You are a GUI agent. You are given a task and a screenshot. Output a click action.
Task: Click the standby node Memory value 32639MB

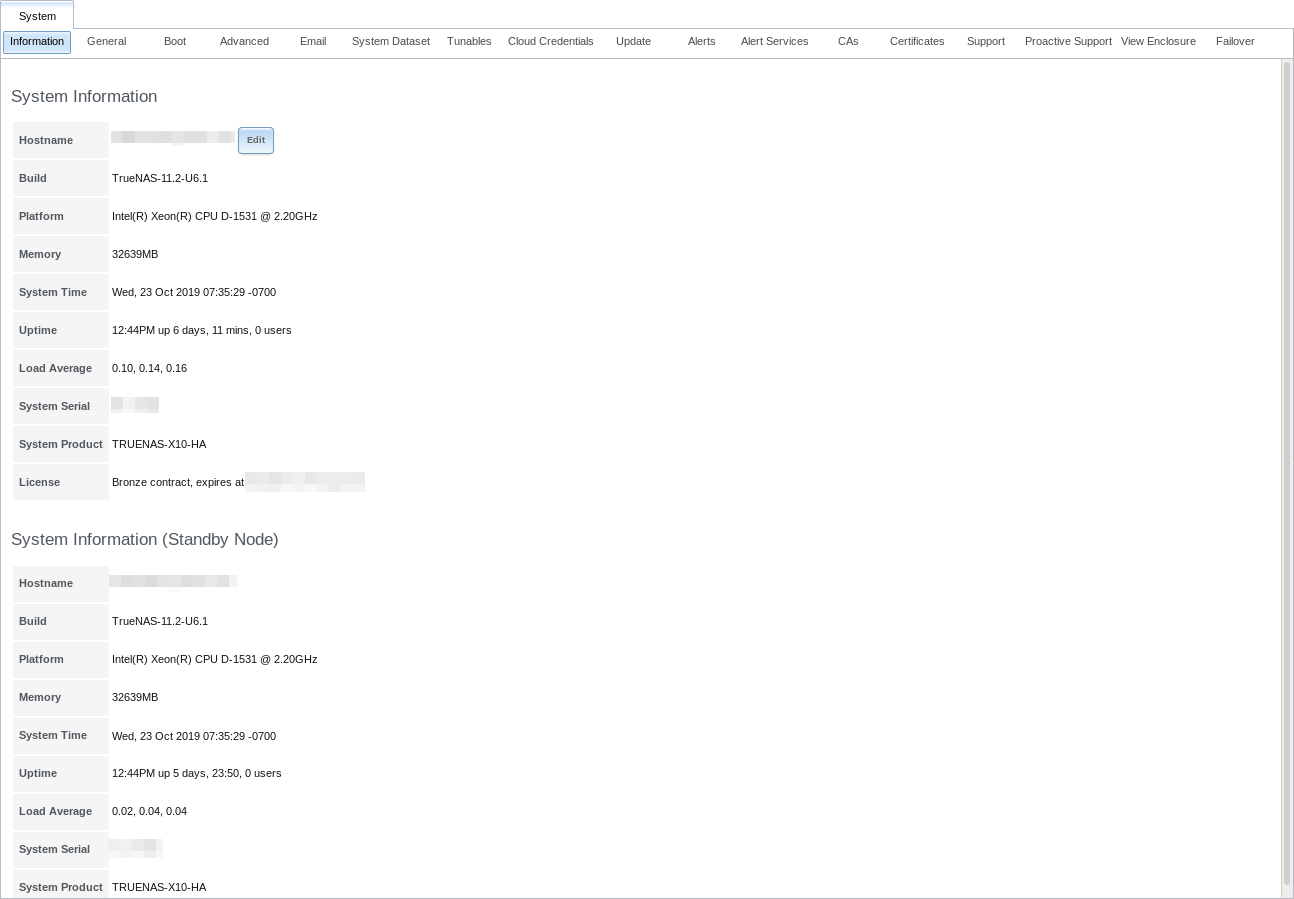[135, 697]
